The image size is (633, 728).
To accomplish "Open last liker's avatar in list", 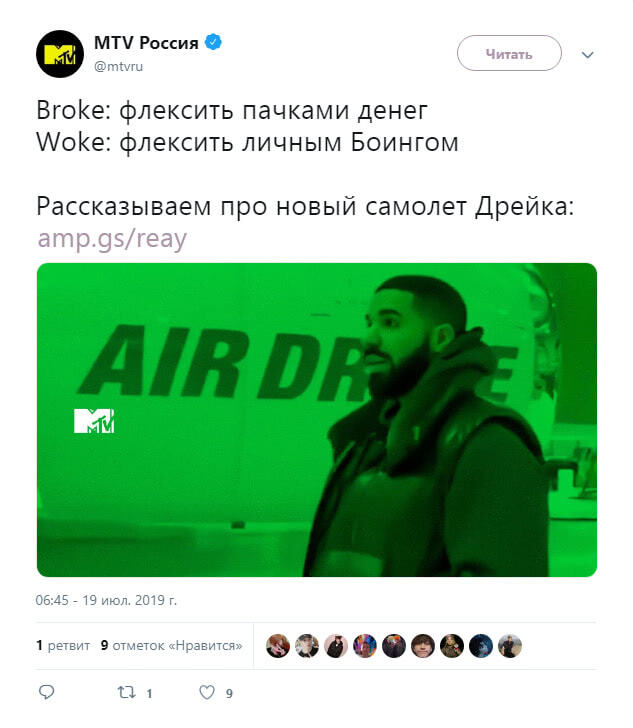I will pos(510,646).
